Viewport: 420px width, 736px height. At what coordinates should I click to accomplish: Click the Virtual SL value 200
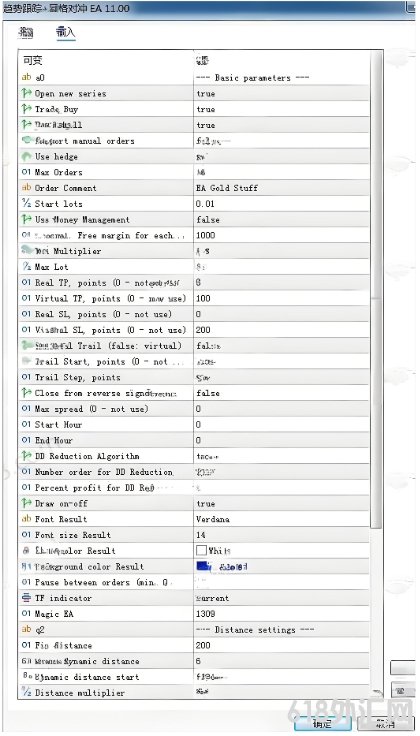coord(203,330)
